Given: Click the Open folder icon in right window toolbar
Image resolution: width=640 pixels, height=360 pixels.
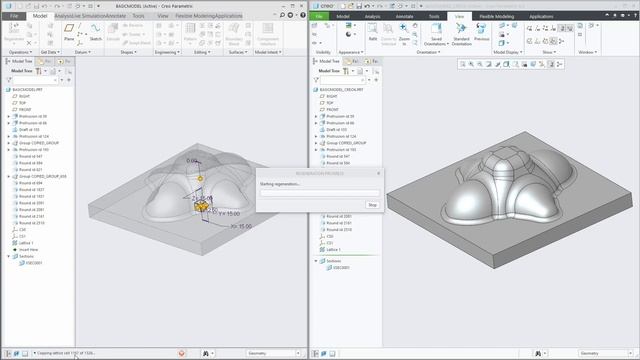Looking at the screenshot, I should coord(351,6).
